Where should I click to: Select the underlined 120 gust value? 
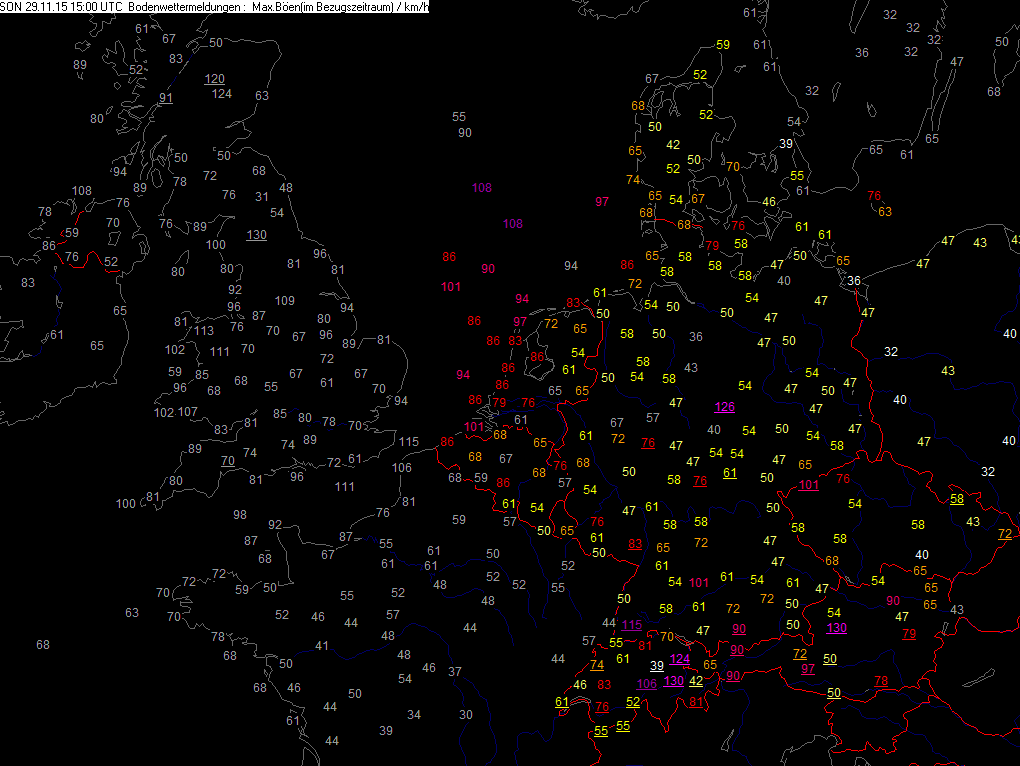point(215,79)
